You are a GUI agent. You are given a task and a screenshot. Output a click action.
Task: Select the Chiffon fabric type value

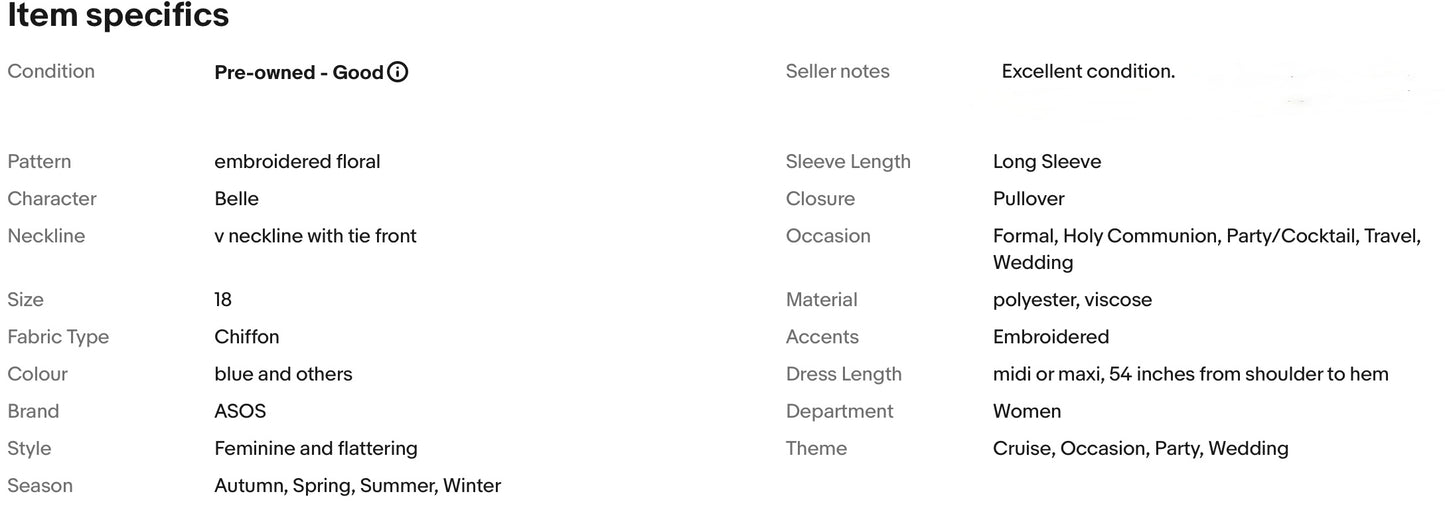tap(246, 337)
